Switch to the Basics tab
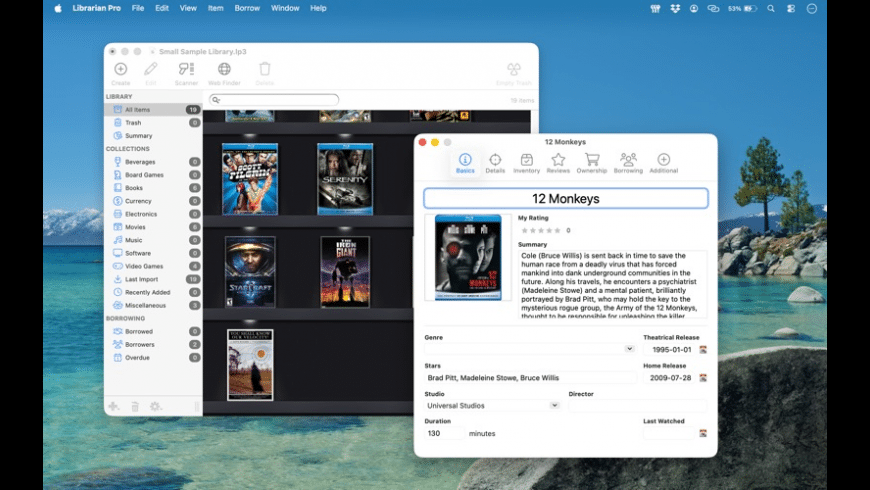The image size is (870, 490). tap(465, 163)
